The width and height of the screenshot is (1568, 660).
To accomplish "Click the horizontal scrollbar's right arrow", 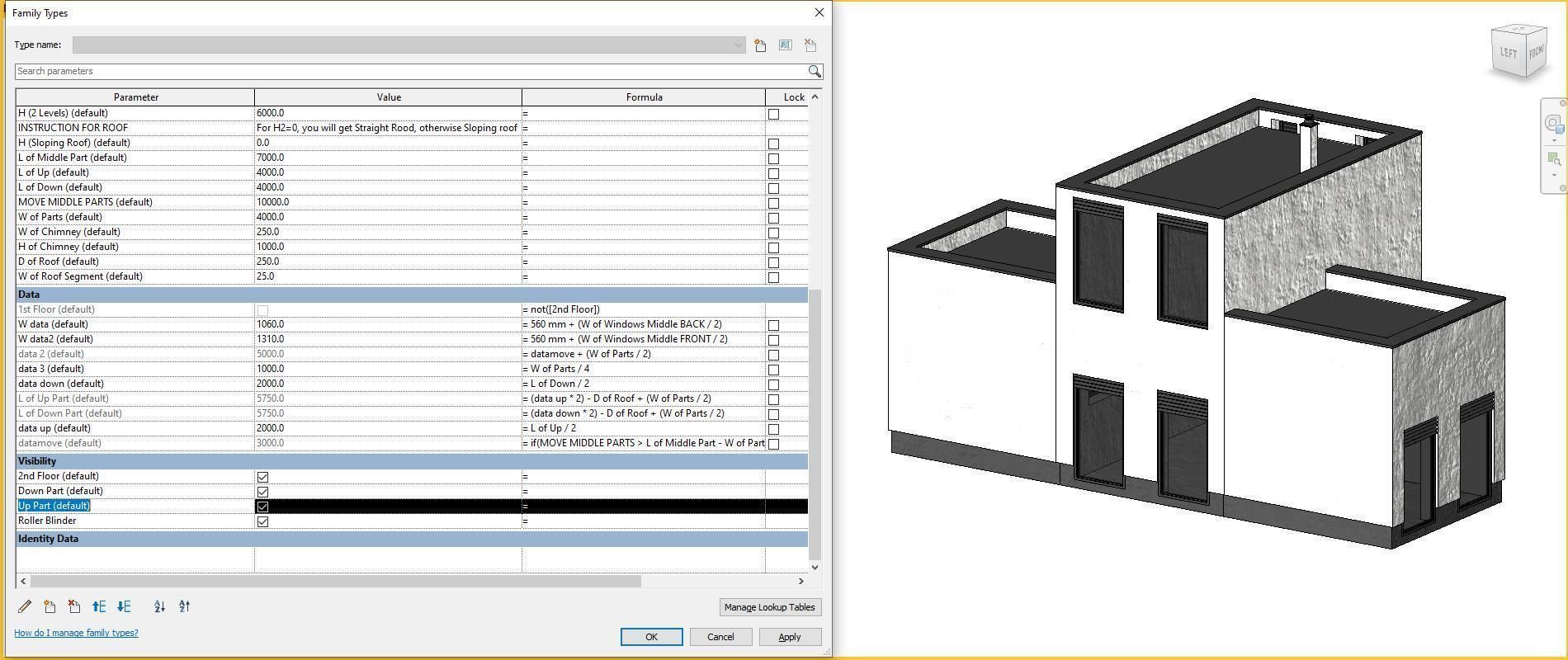I will tap(801, 581).
